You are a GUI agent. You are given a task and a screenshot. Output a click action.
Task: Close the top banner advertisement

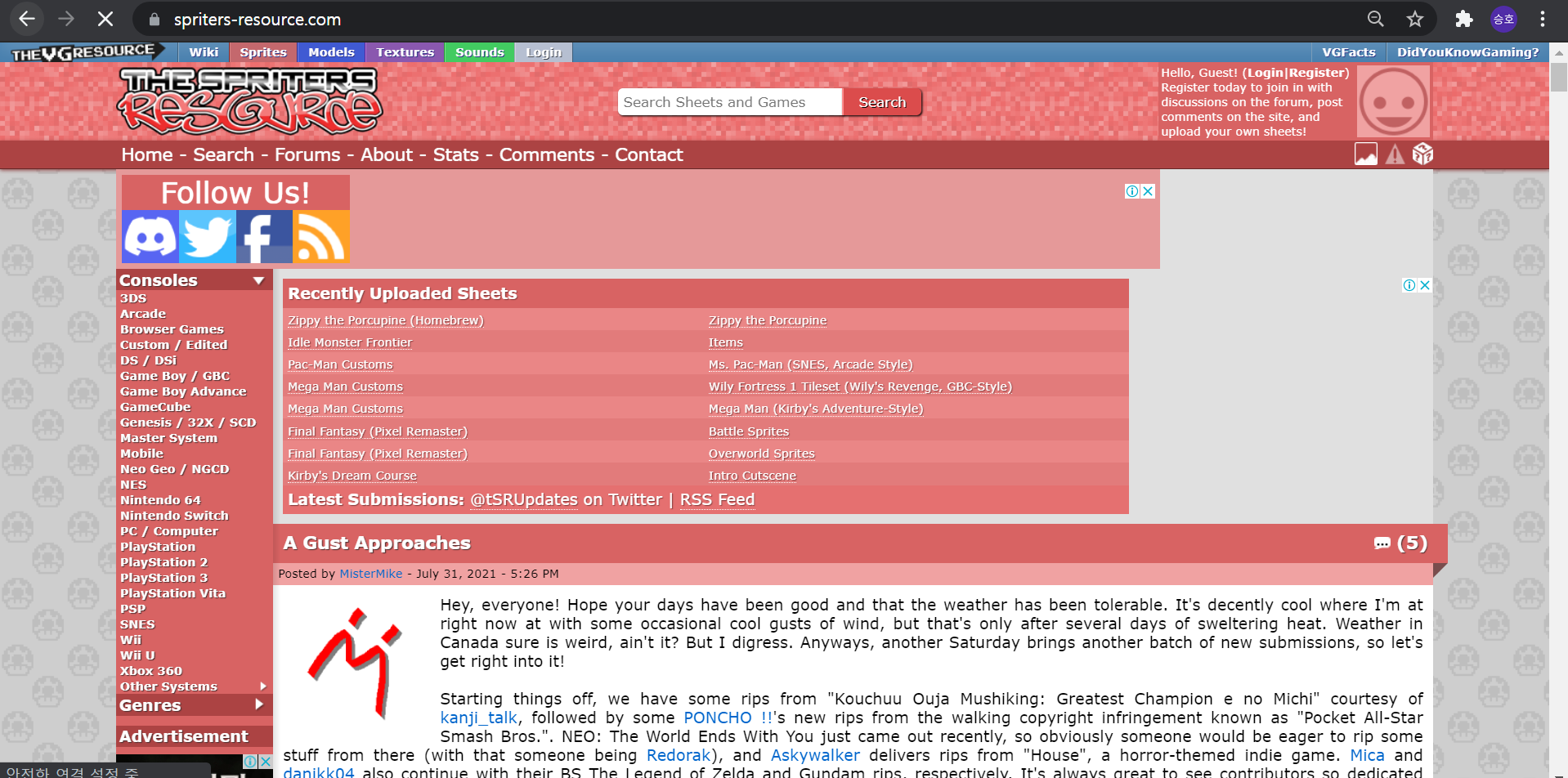(x=1148, y=191)
